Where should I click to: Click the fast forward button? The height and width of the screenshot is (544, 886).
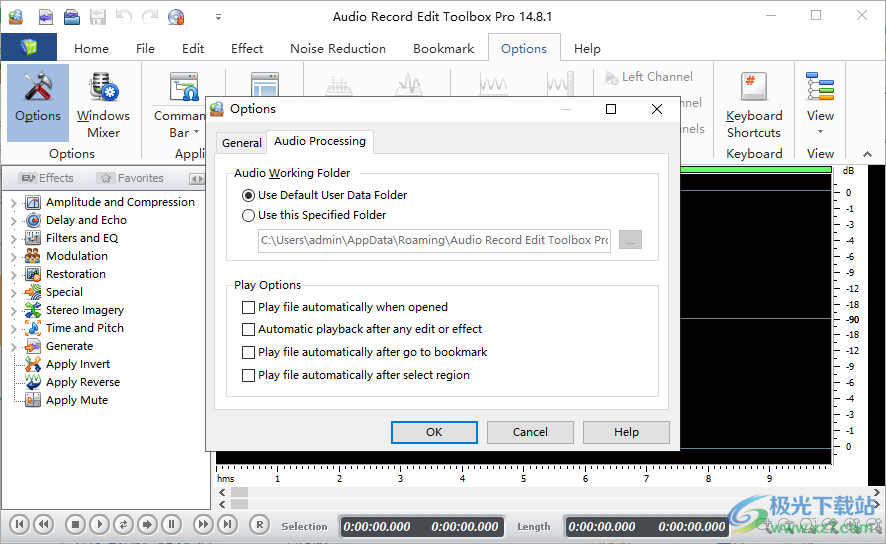(x=203, y=525)
